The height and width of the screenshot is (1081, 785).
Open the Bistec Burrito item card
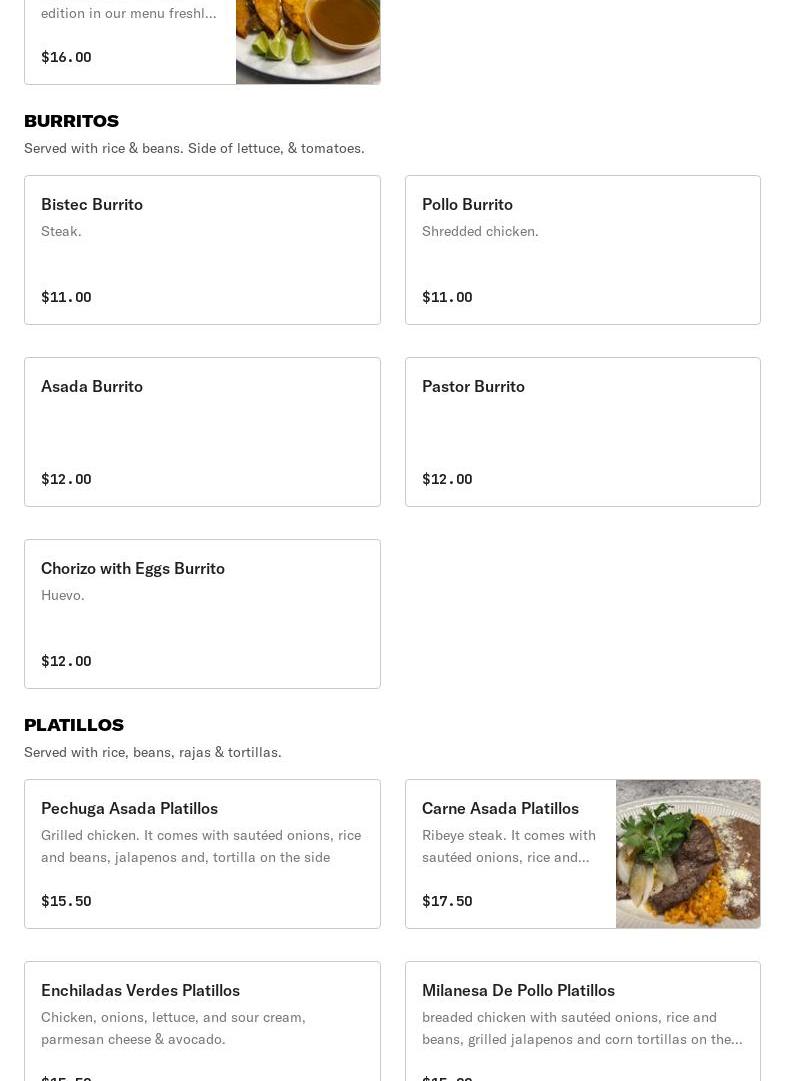point(202,250)
